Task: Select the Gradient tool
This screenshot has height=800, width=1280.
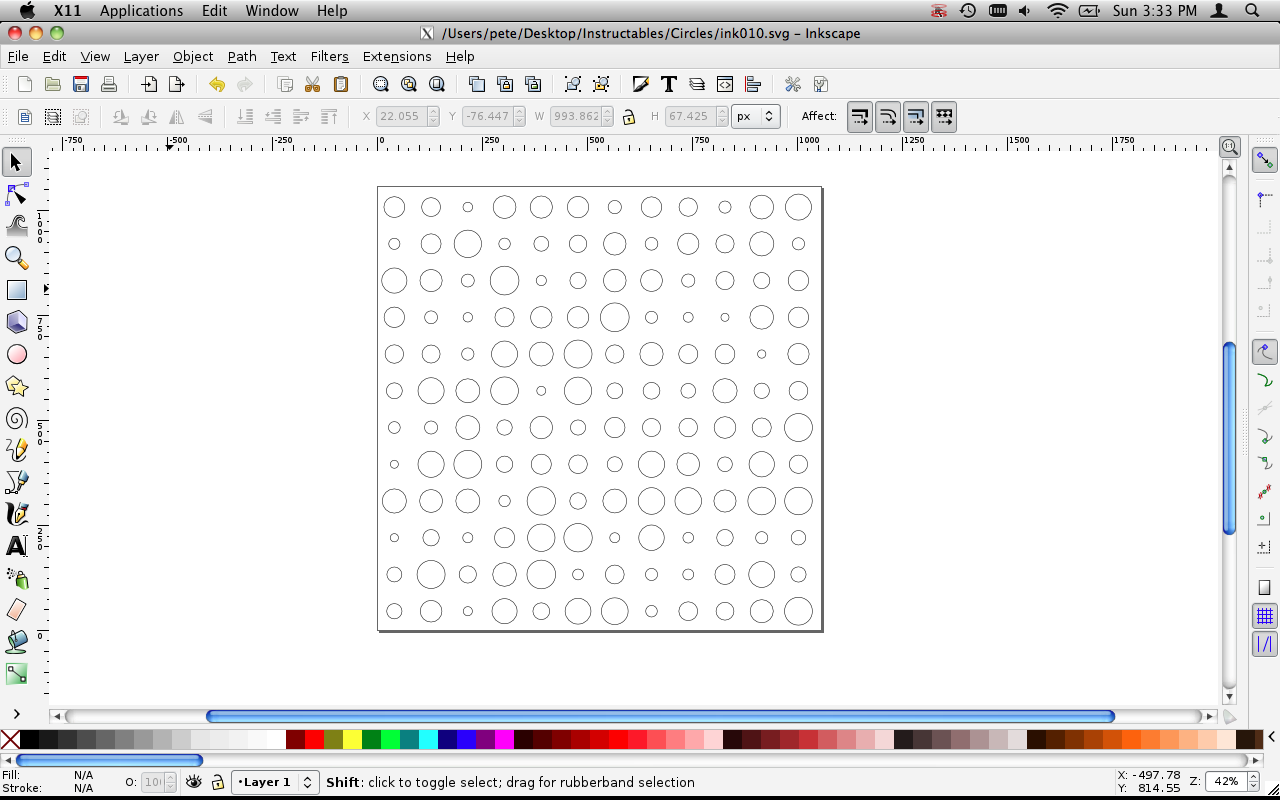Action: tap(16, 674)
